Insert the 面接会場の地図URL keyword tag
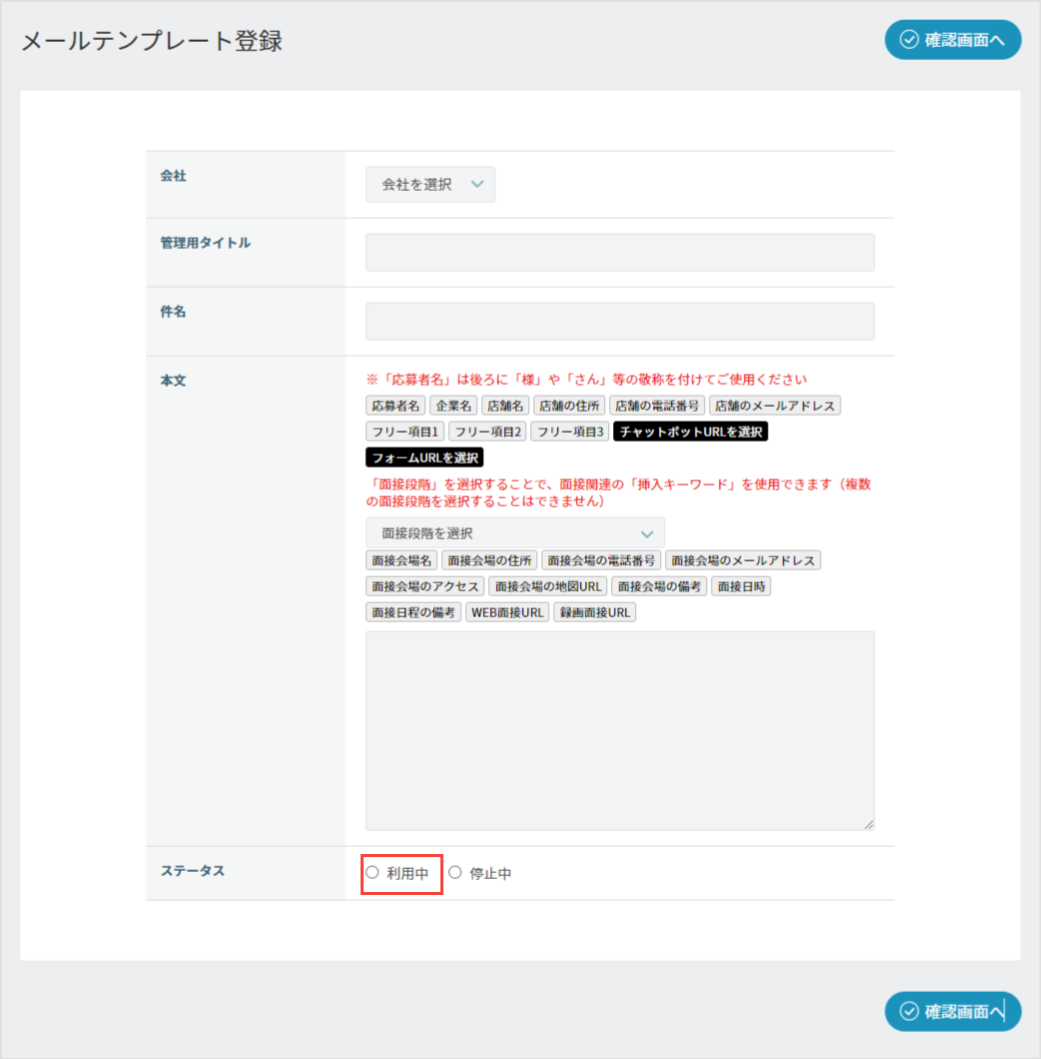Viewport: 1041px width, 1059px height. (547, 586)
